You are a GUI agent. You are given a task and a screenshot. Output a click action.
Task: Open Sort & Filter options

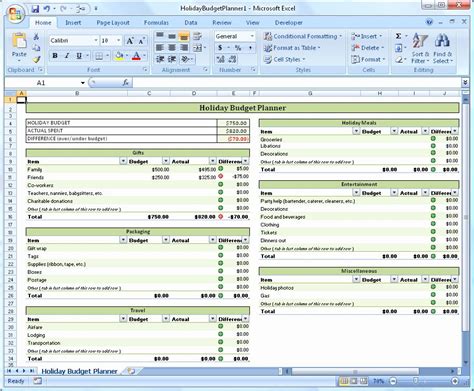pyautogui.click(x=420, y=48)
